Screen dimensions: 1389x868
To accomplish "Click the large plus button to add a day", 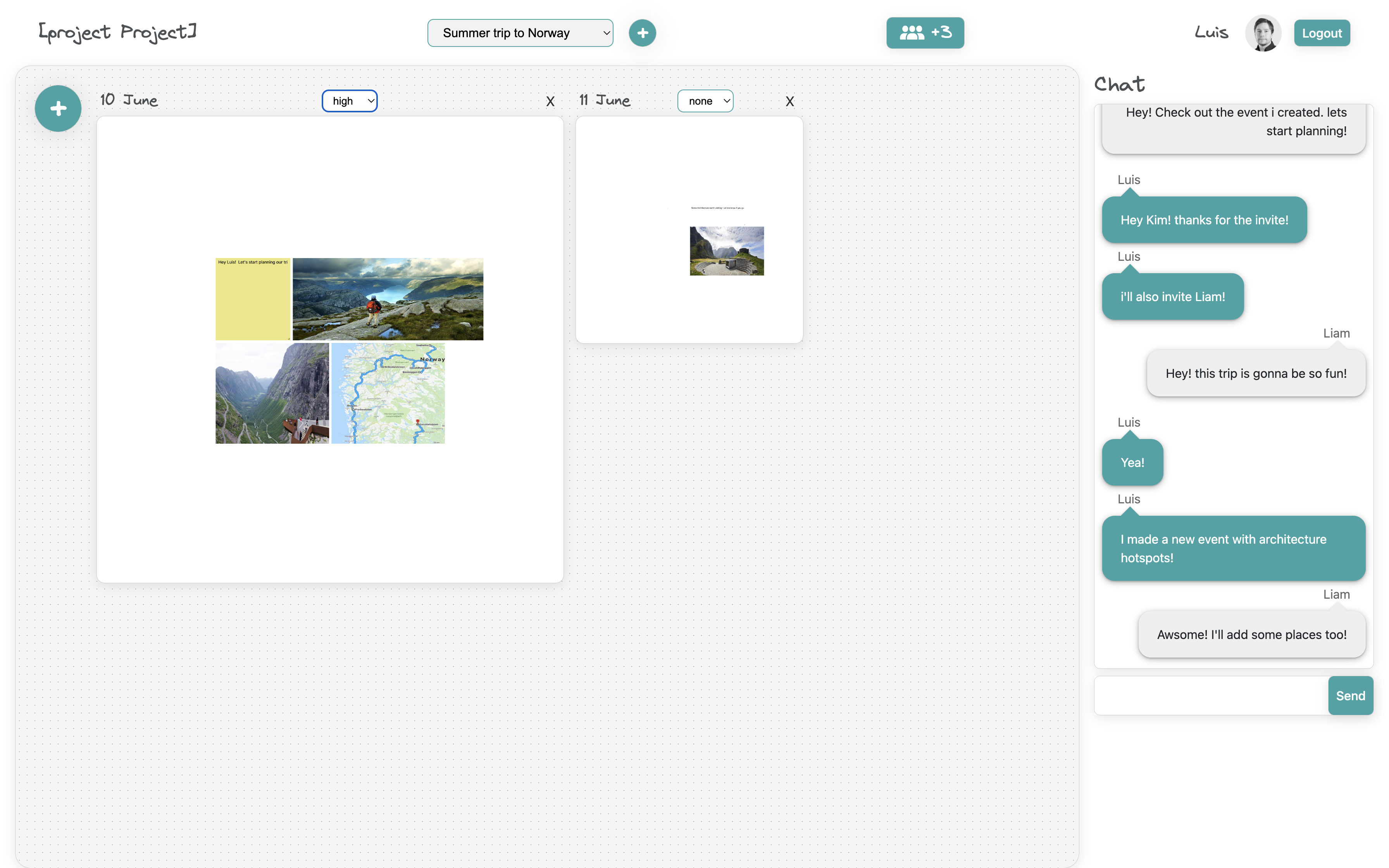I will [x=58, y=108].
